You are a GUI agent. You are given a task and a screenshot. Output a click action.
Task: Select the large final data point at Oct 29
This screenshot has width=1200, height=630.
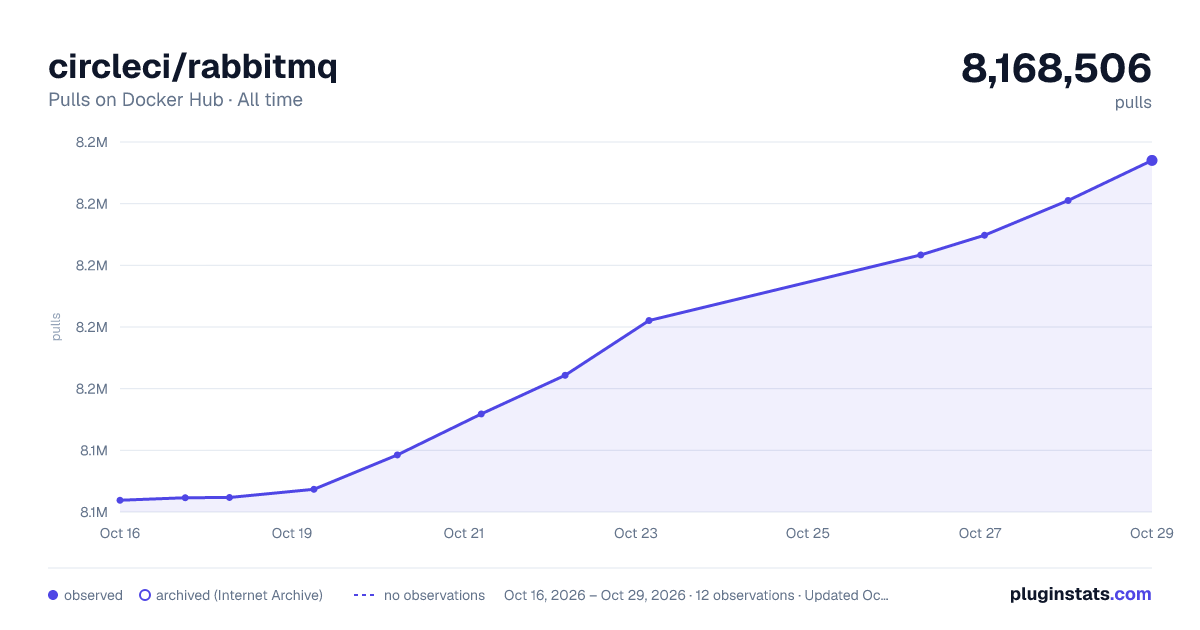click(x=1152, y=160)
